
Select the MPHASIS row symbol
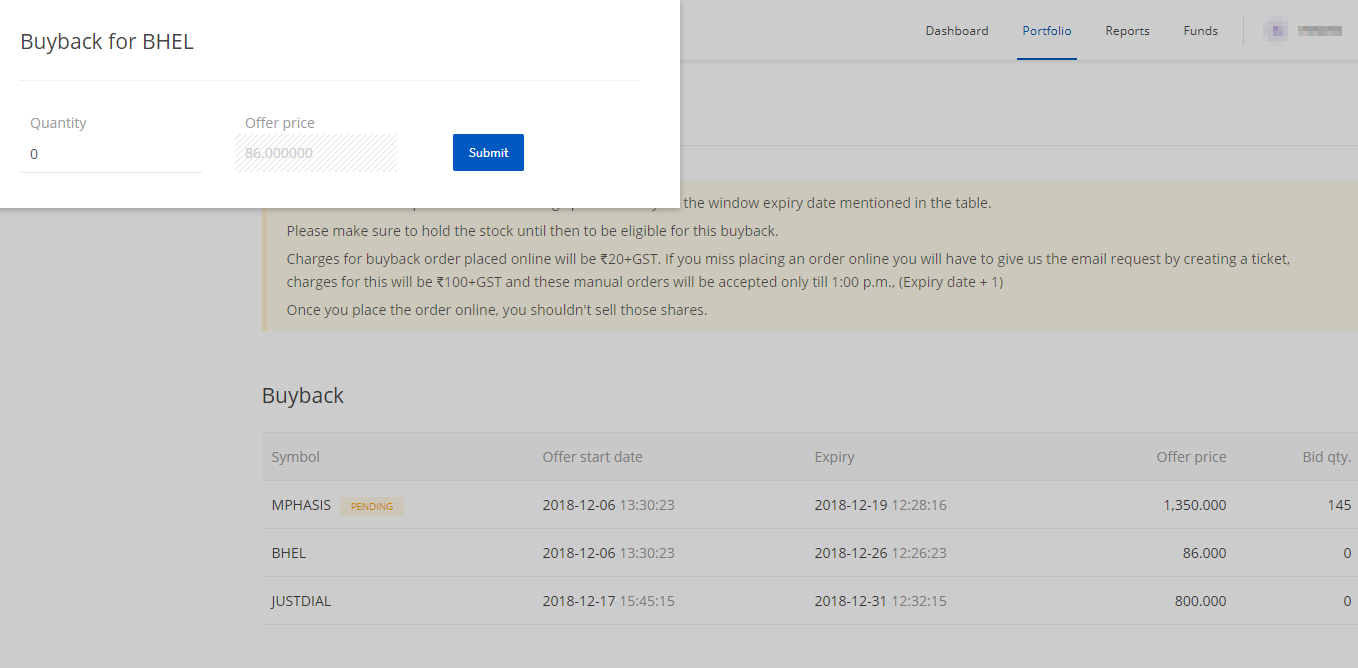(x=301, y=505)
